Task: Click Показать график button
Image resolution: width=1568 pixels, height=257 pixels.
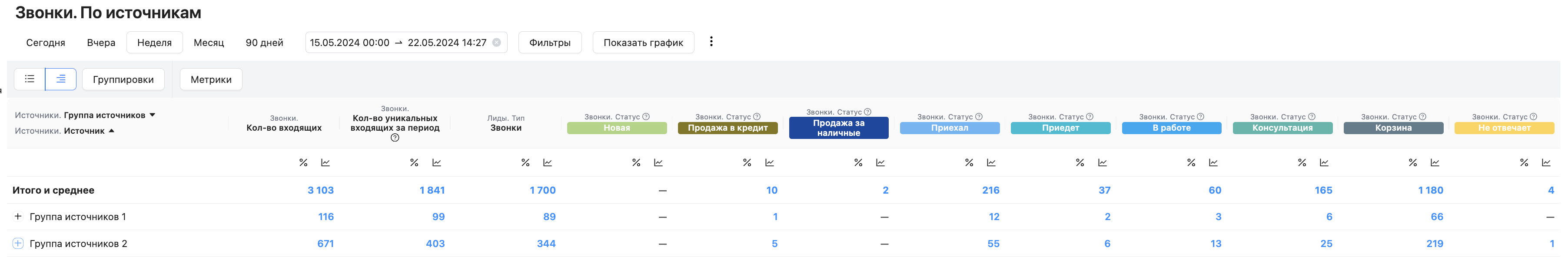Action: [643, 43]
